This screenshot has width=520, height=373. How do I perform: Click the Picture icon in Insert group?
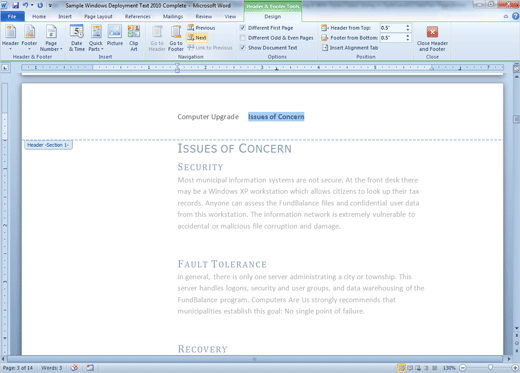pyautogui.click(x=115, y=36)
